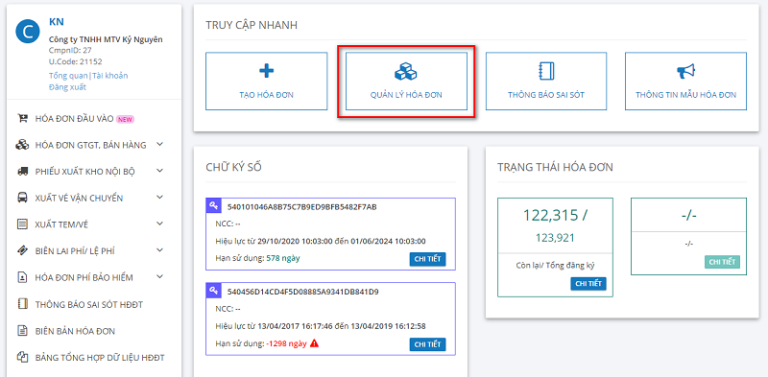
Task: Click the copy icon beside Bảng tổng hợp dữ liệu HĐĐT
Action: pyautogui.click(x=22, y=357)
